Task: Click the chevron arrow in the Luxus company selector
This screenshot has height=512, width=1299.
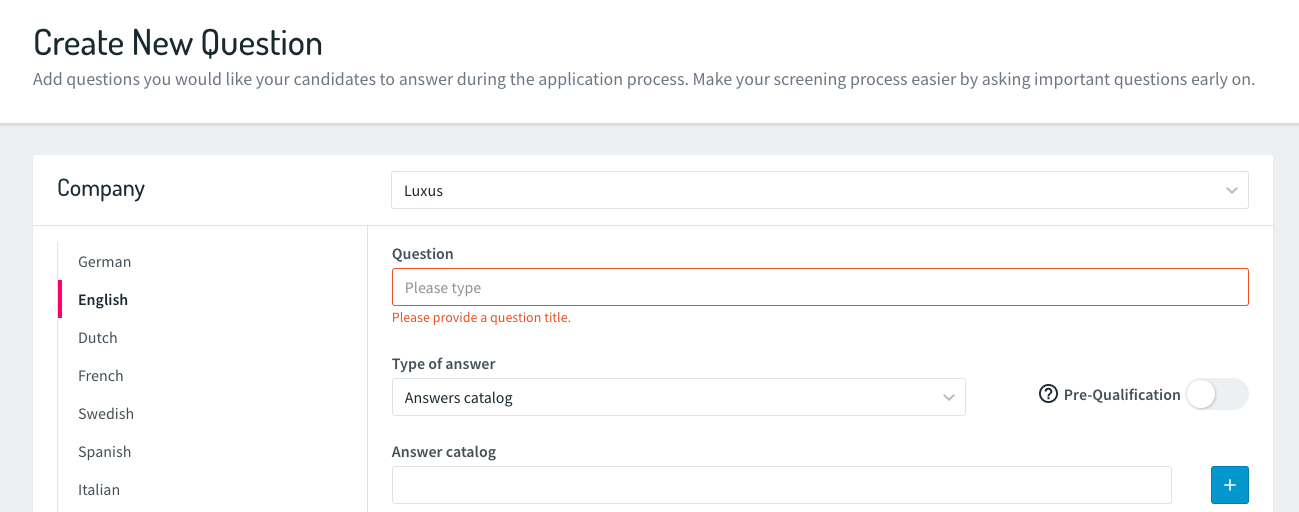Action: tap(1232, 190)
